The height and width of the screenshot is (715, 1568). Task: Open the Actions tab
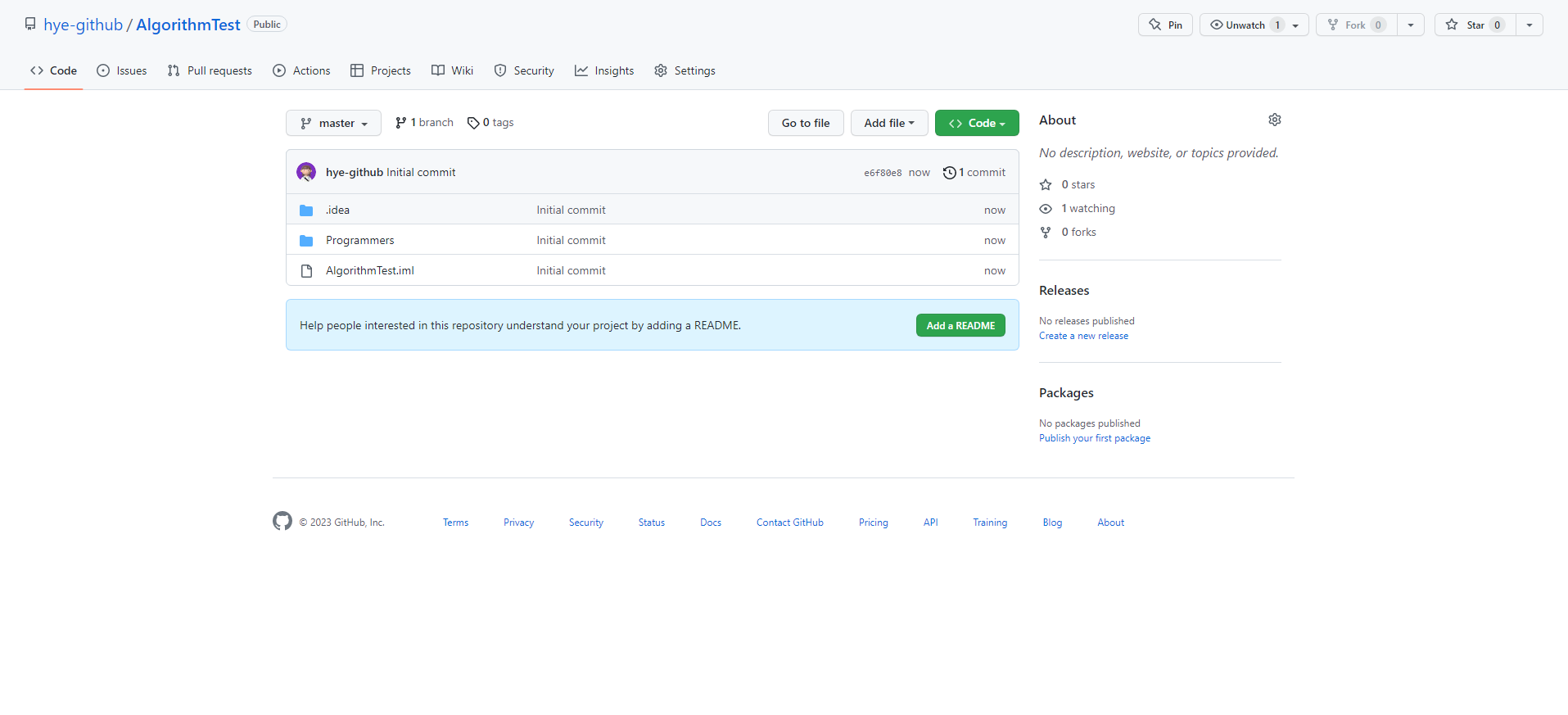(x=301, y=70)
